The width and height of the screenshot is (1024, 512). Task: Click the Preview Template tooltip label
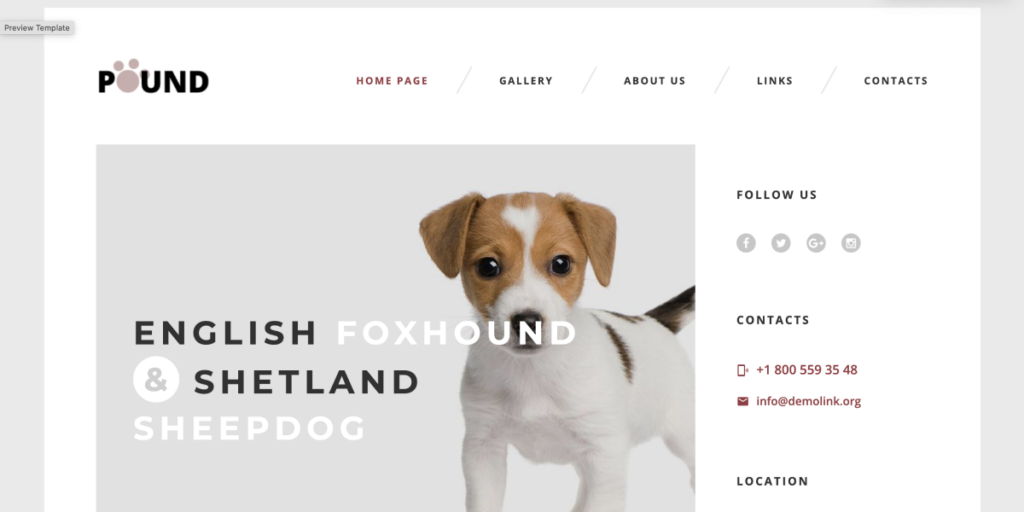pyautogui.click(x=37, y=28)
